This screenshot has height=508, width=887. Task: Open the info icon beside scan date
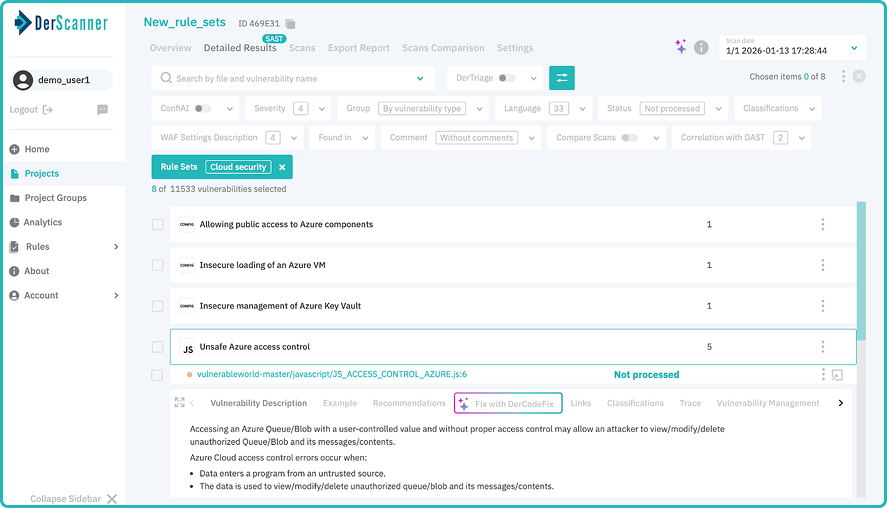point(701,48)
